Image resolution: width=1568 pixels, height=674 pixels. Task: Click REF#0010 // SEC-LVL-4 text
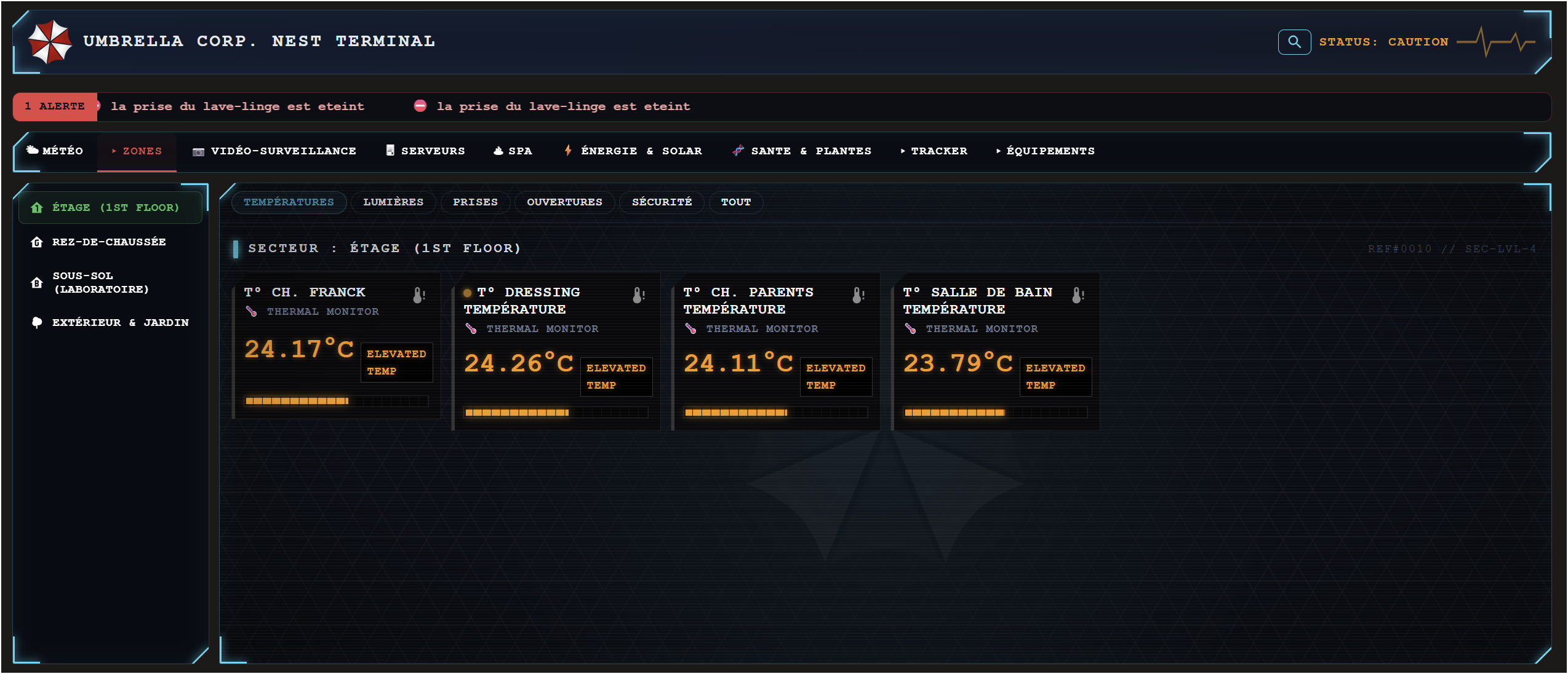pos(1452,249)
